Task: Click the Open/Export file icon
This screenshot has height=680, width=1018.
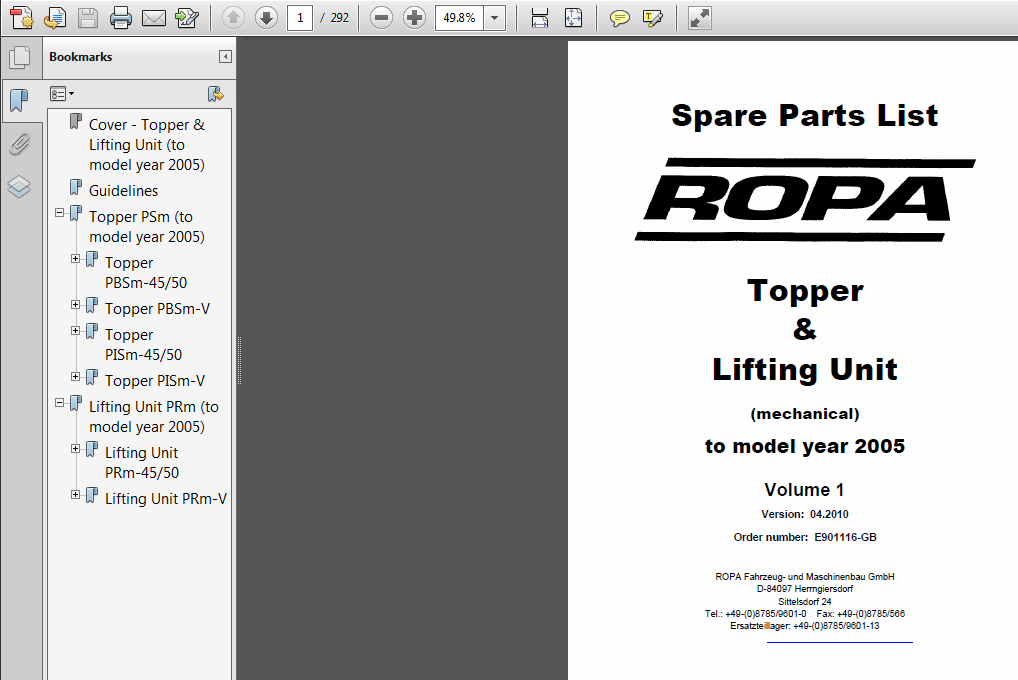Action: (x=55, y=18)
